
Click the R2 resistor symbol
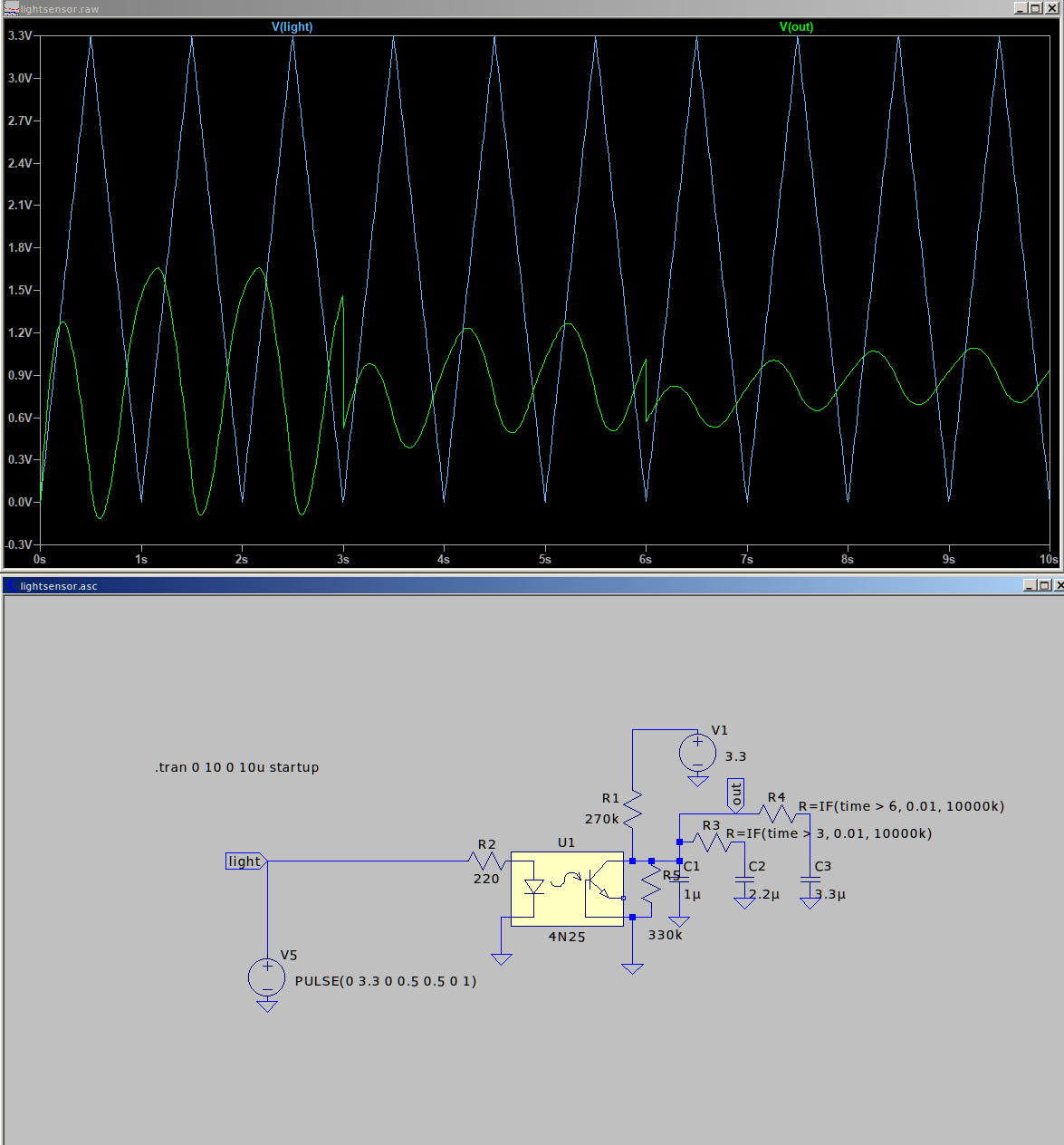click(x=486, y=861)
